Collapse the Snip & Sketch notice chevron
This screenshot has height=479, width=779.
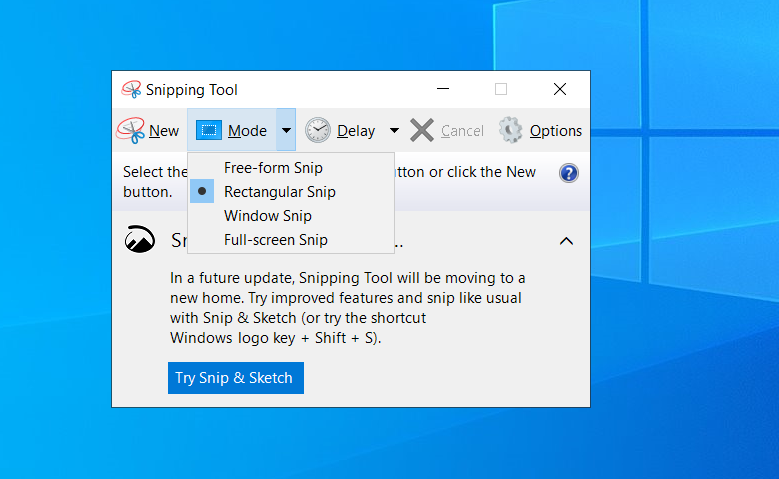pyautogui.click(x=566, y=241)
